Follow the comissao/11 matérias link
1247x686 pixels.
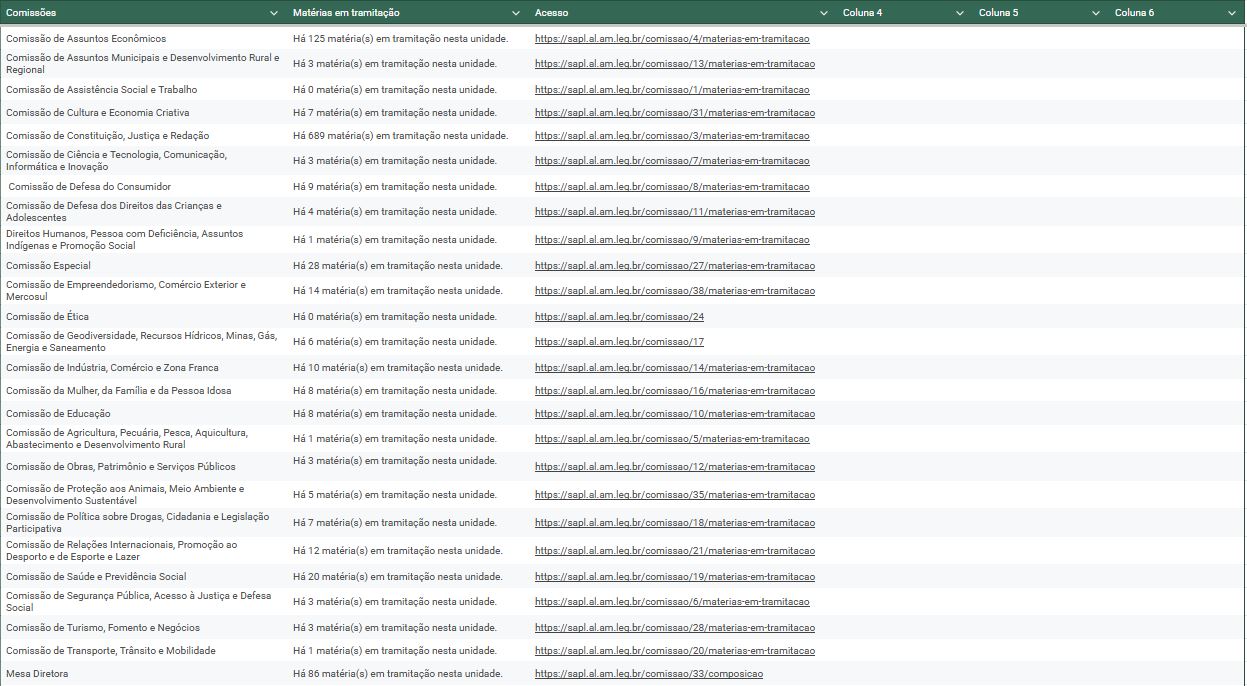(675, 212)
